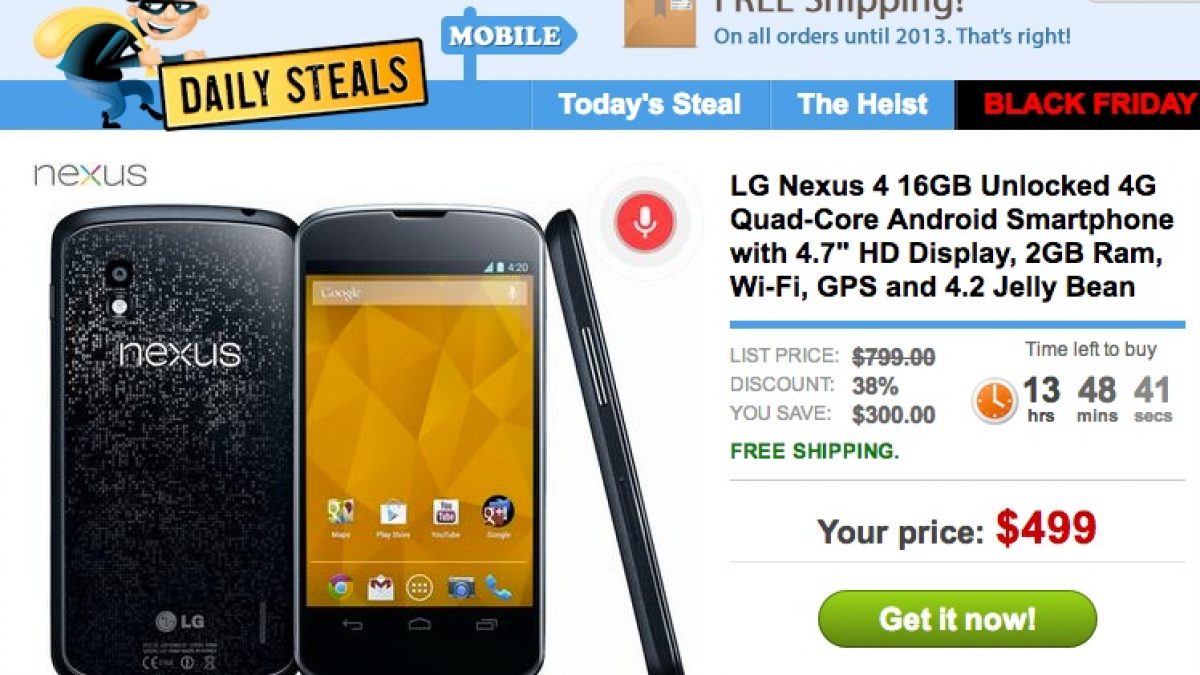This screenshot has width=1200, height=675.
Task: Click the Mobile signpost icon
Action: [508, 38]
